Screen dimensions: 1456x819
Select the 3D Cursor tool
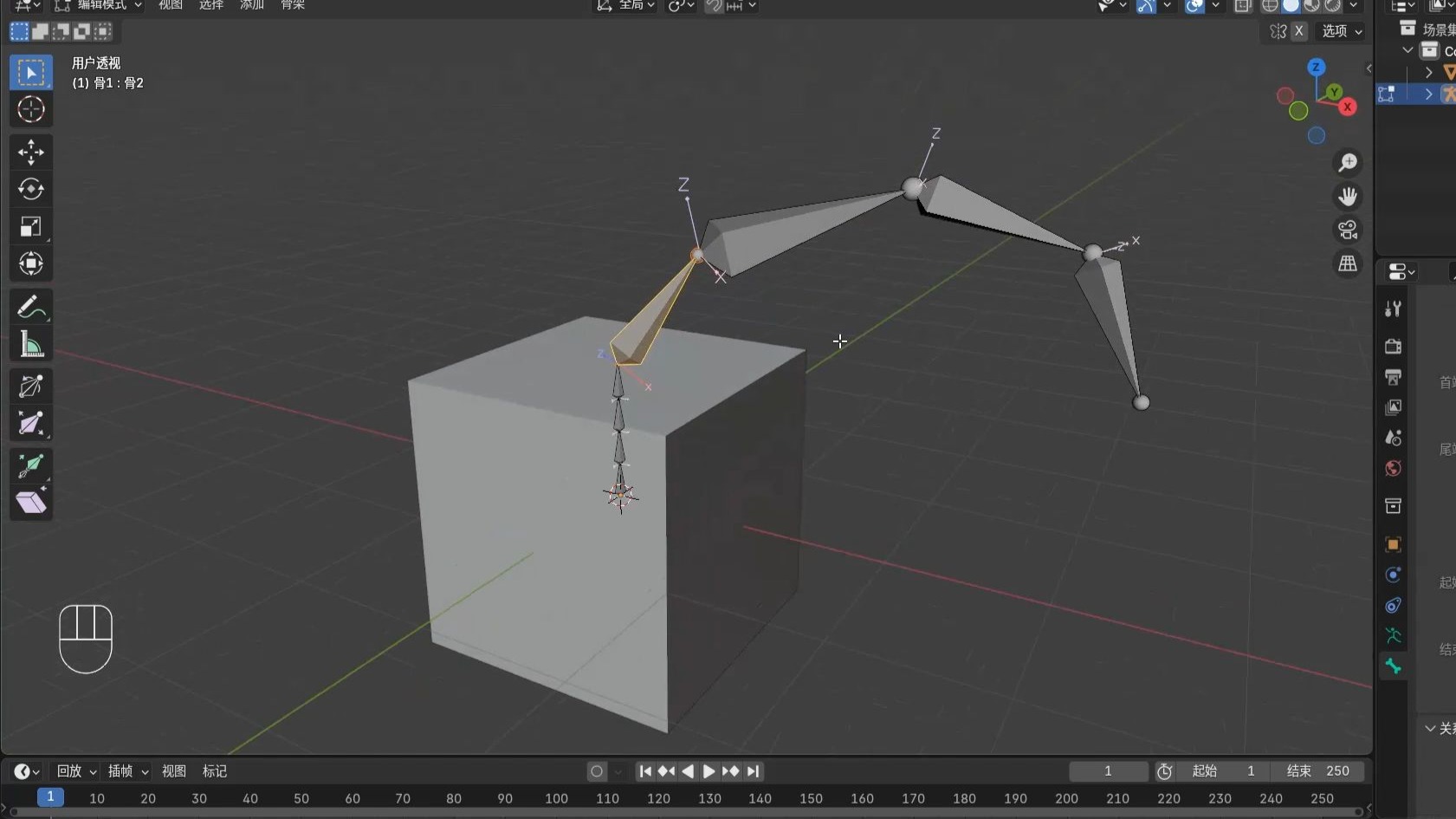31,110
